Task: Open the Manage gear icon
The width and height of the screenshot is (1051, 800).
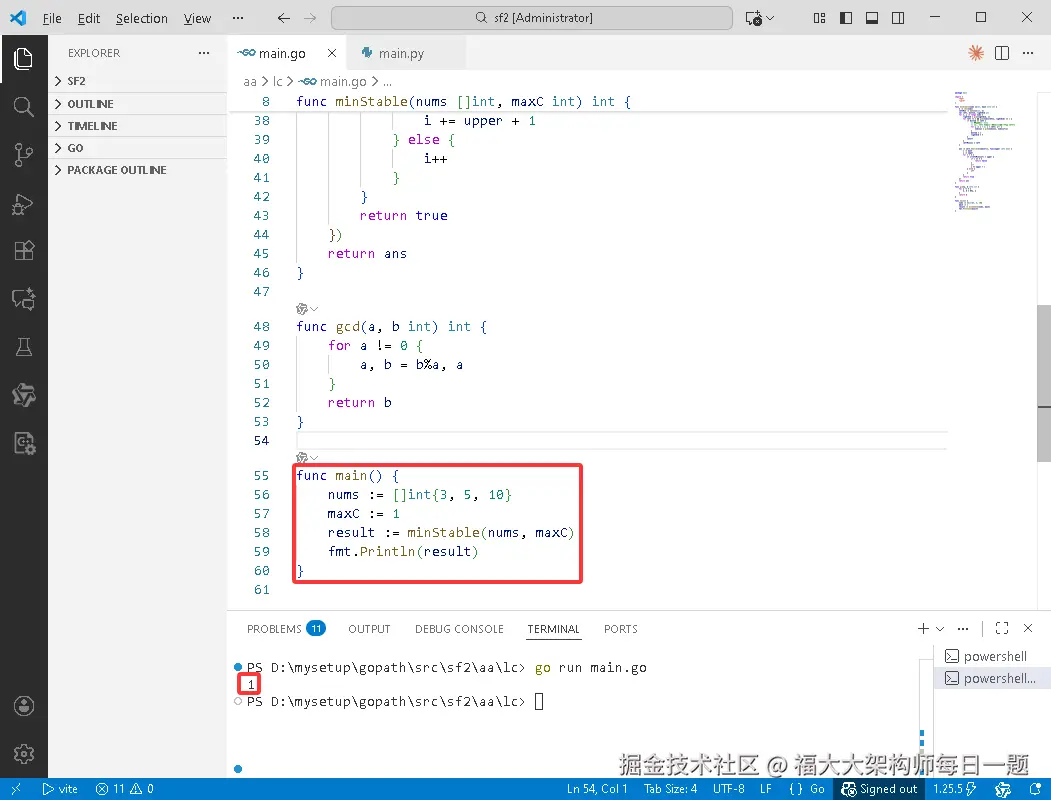Action: coord(23,754)
